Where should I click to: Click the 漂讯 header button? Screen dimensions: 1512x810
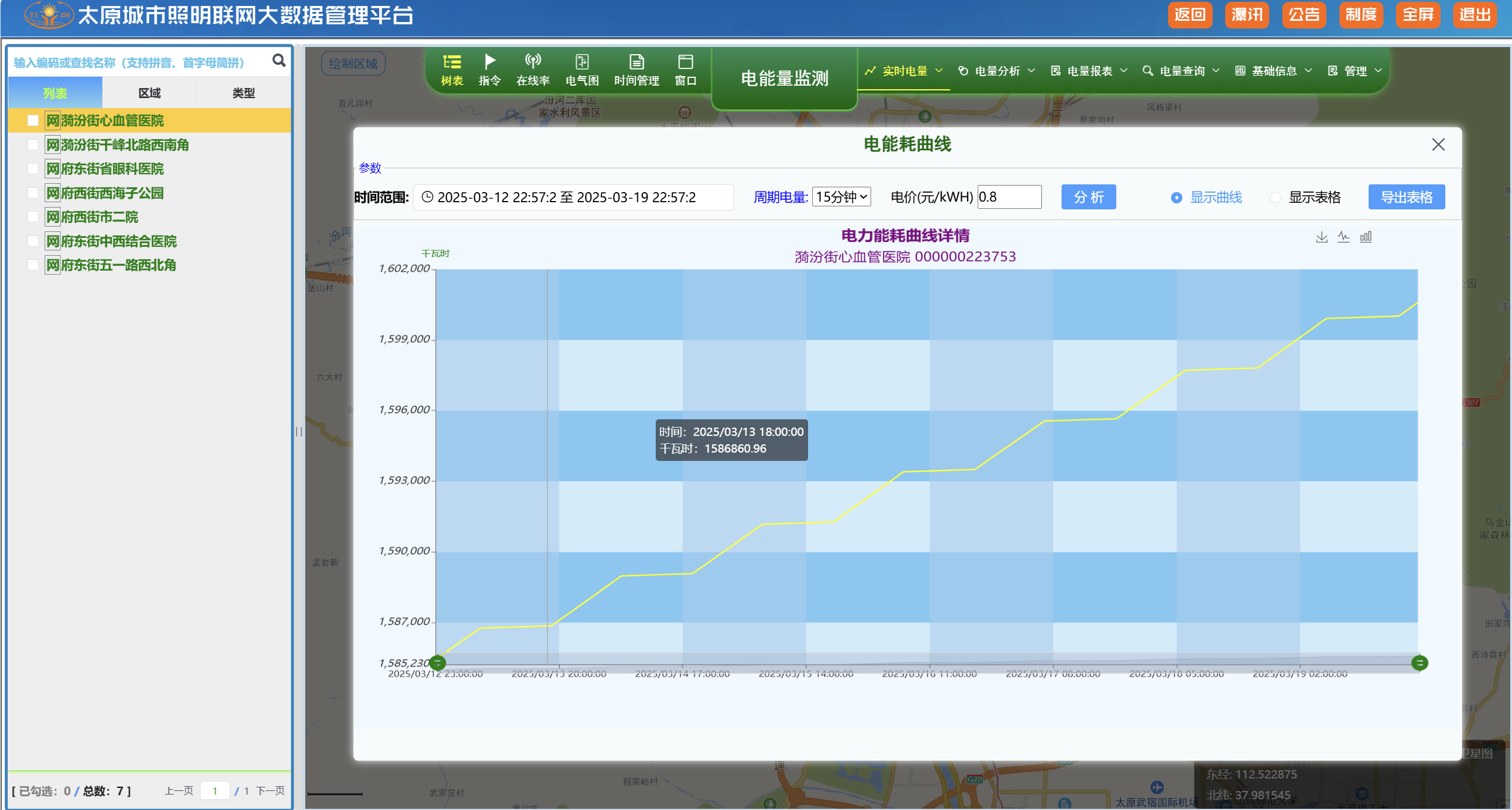tap(1247, 15)
